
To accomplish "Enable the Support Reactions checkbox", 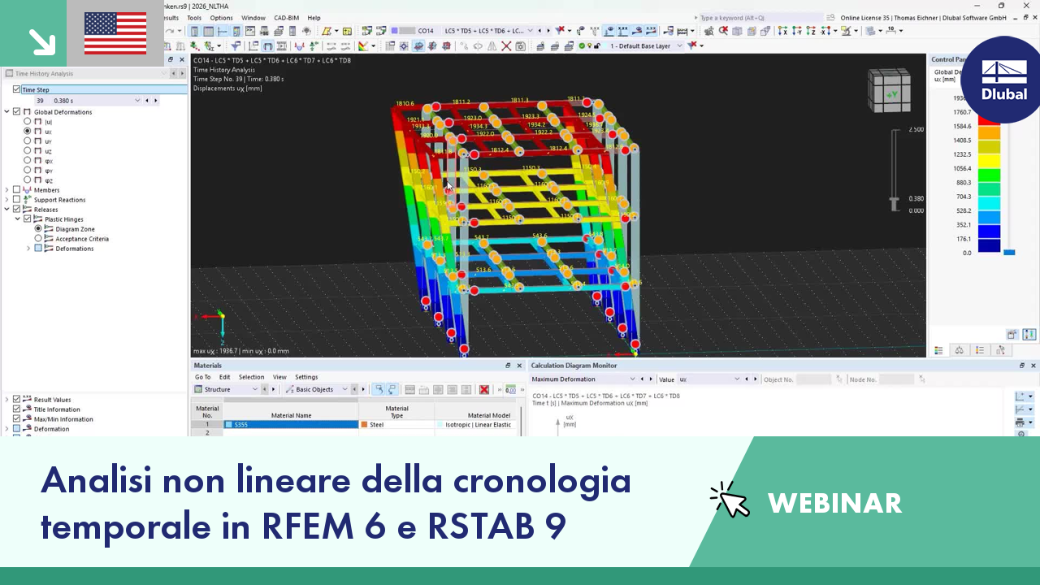I will (17, 199).
